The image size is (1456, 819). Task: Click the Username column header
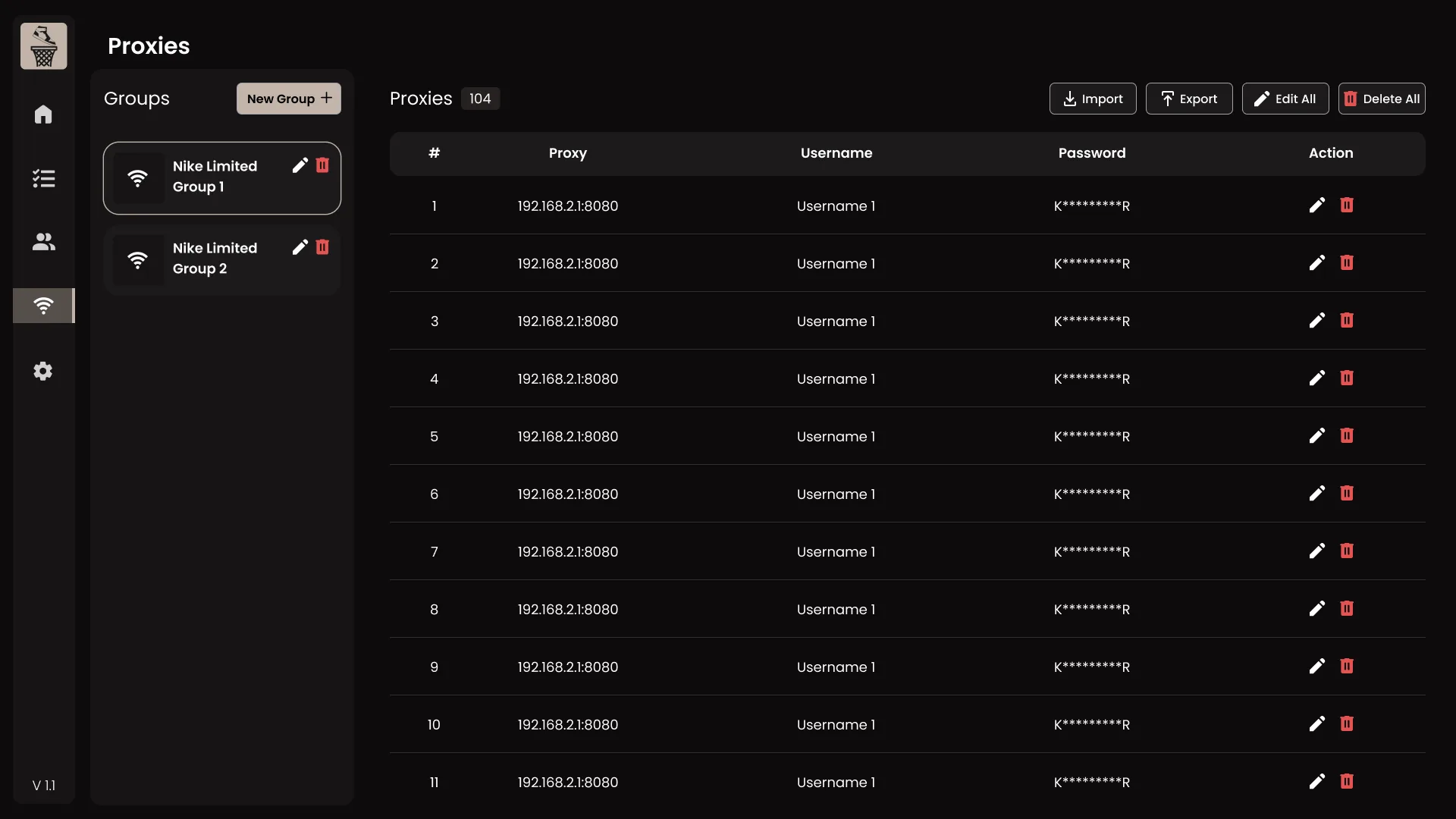[x=836, y=153]
